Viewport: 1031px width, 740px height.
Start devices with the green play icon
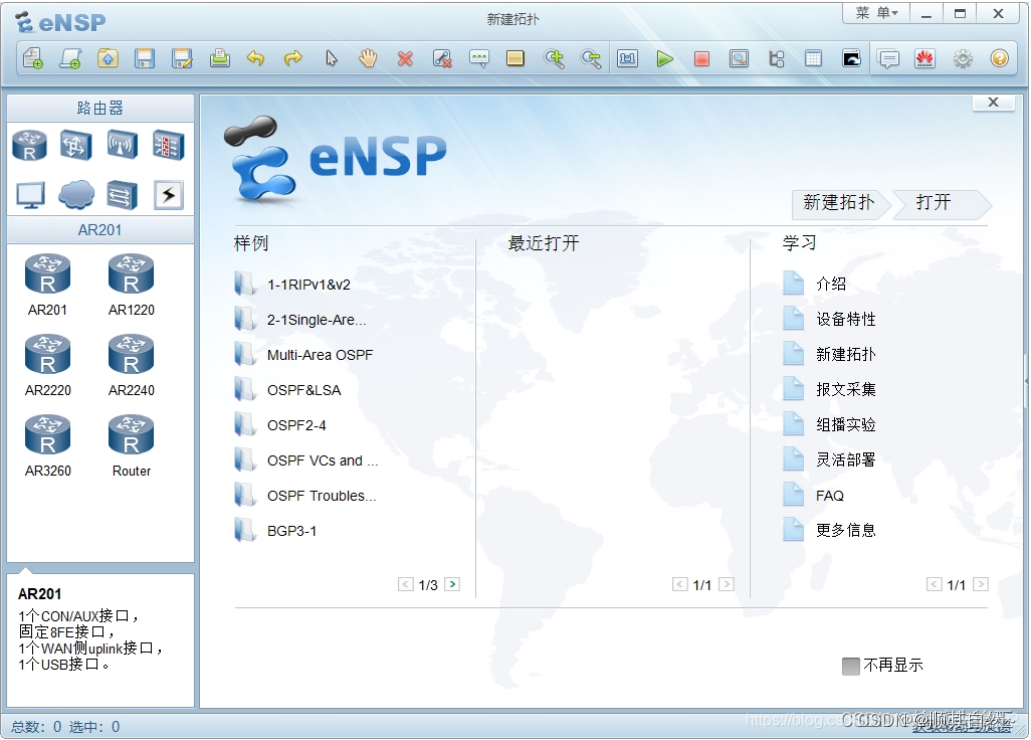tap(665, 59)
